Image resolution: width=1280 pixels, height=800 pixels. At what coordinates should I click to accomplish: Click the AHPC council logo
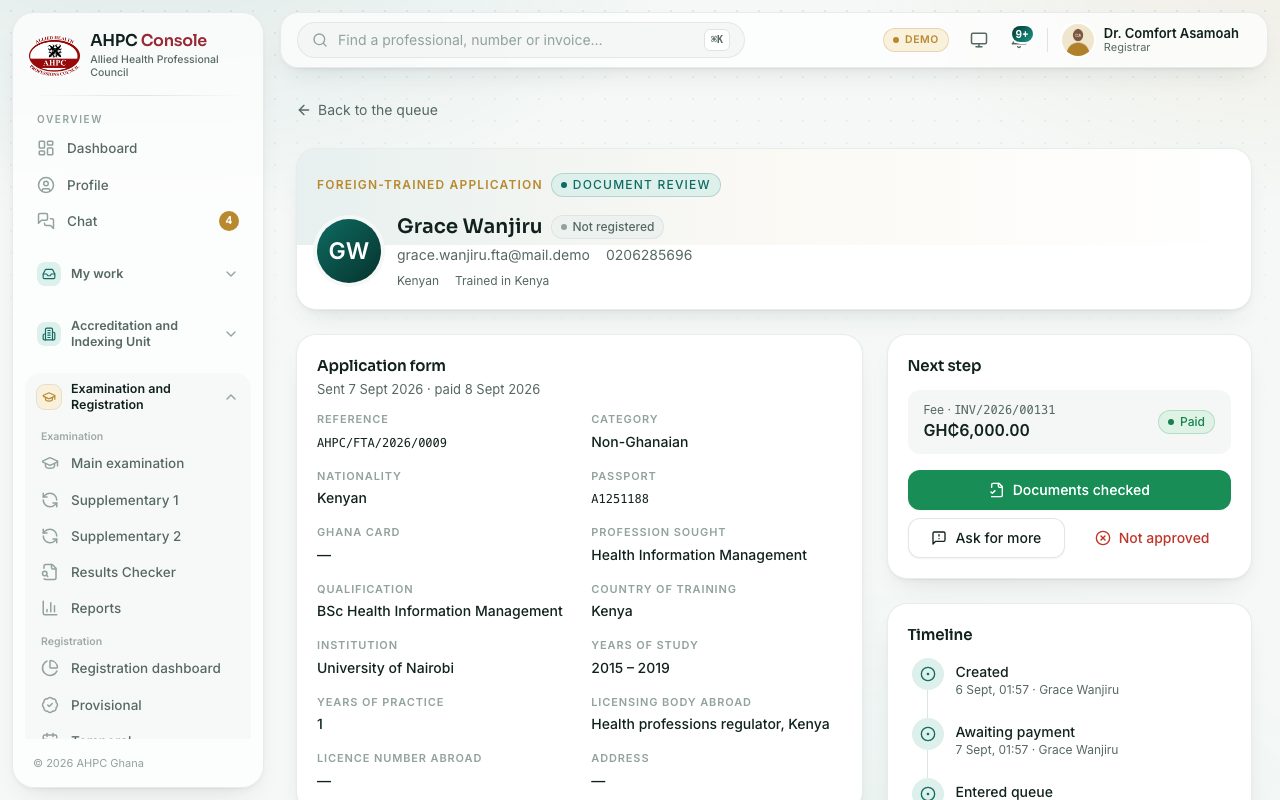coord(55,55)
